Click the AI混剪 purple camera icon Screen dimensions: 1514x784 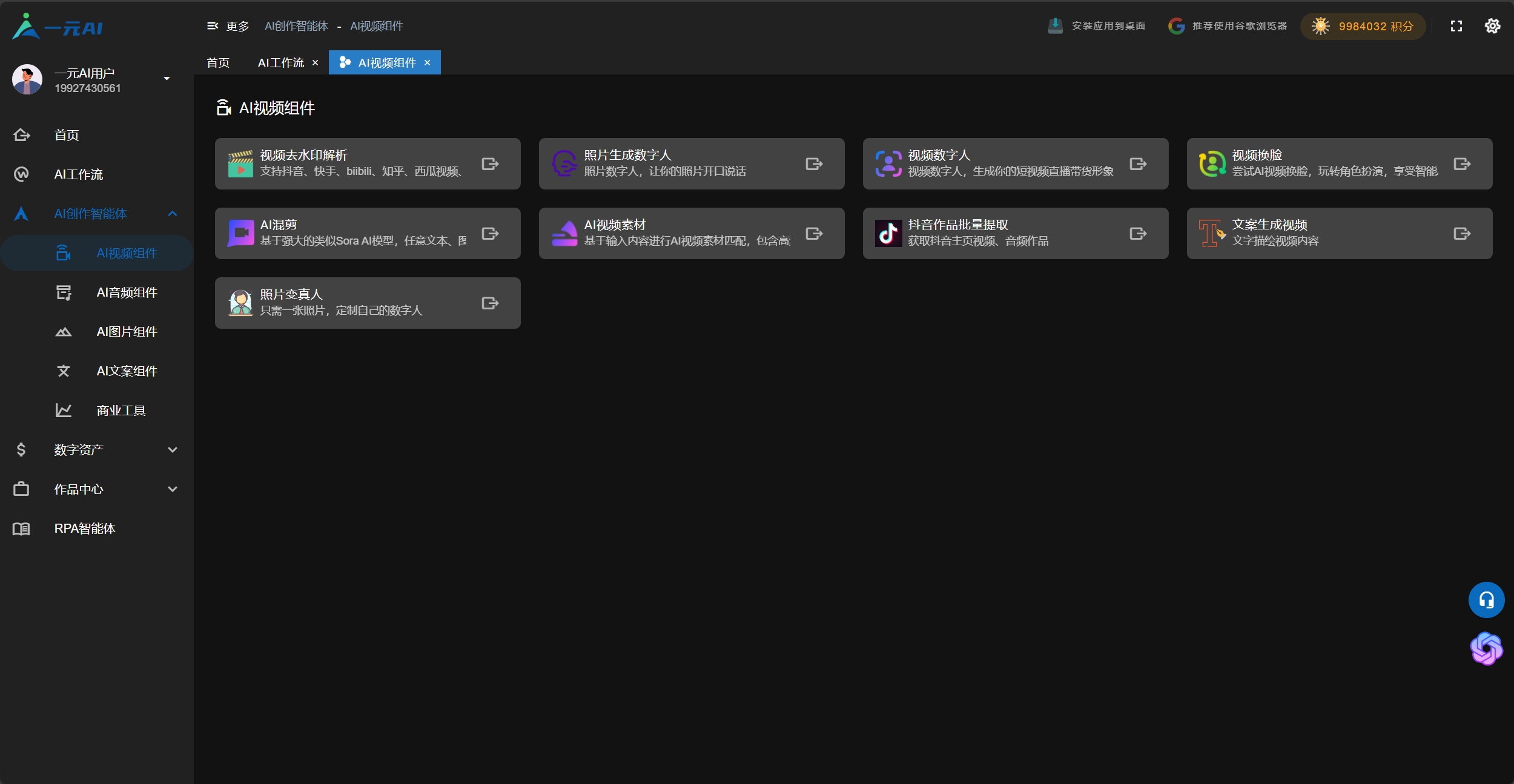(x=240, y=234)
